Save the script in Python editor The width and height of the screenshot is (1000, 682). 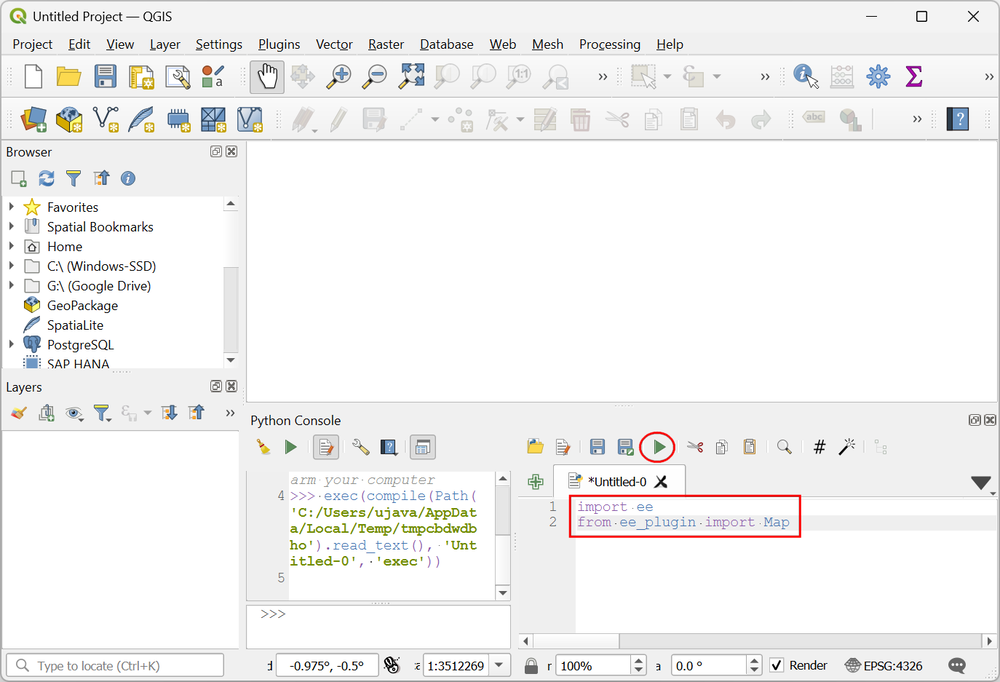597,447
